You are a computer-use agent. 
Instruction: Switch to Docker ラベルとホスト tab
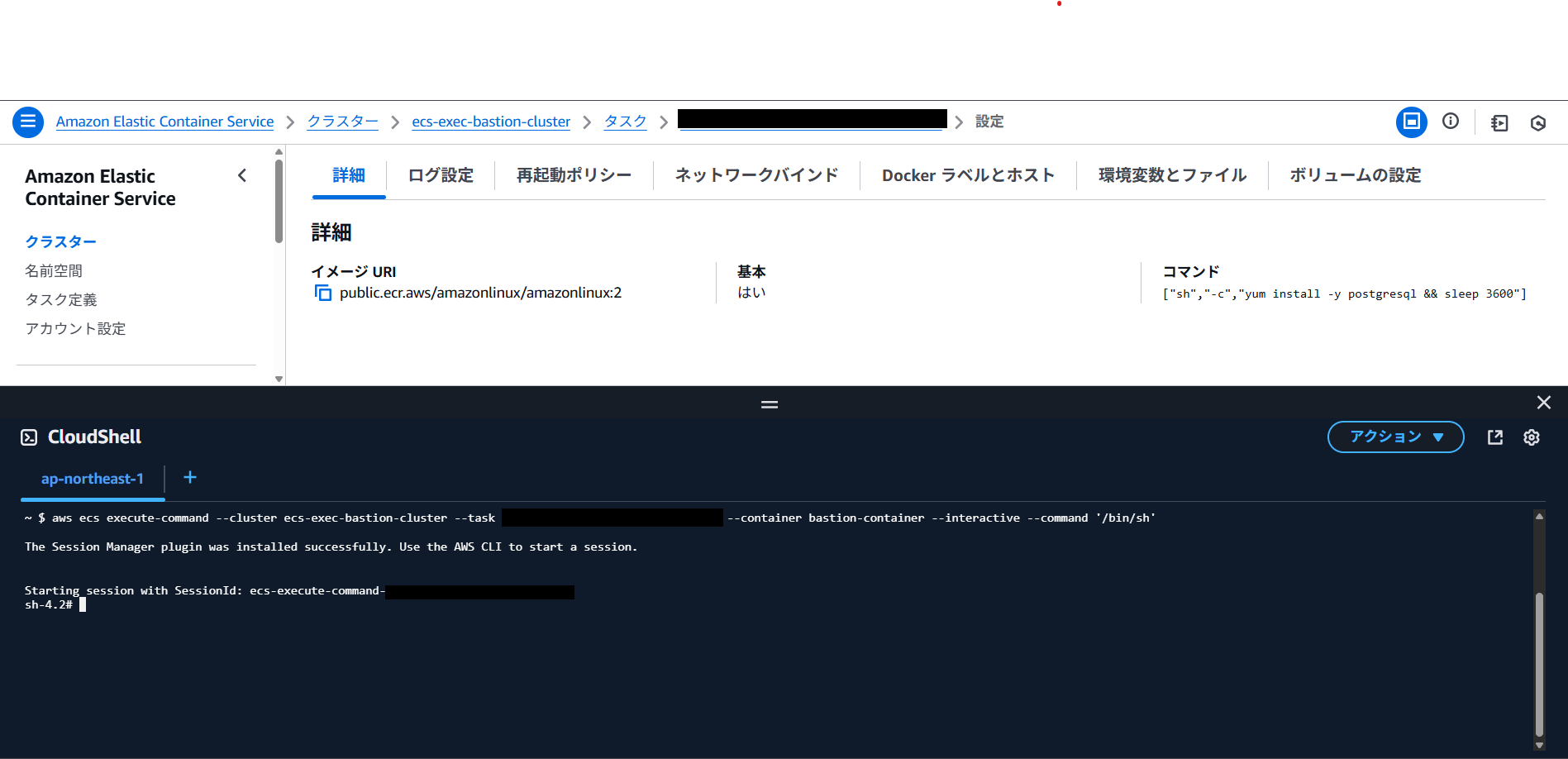968,175
